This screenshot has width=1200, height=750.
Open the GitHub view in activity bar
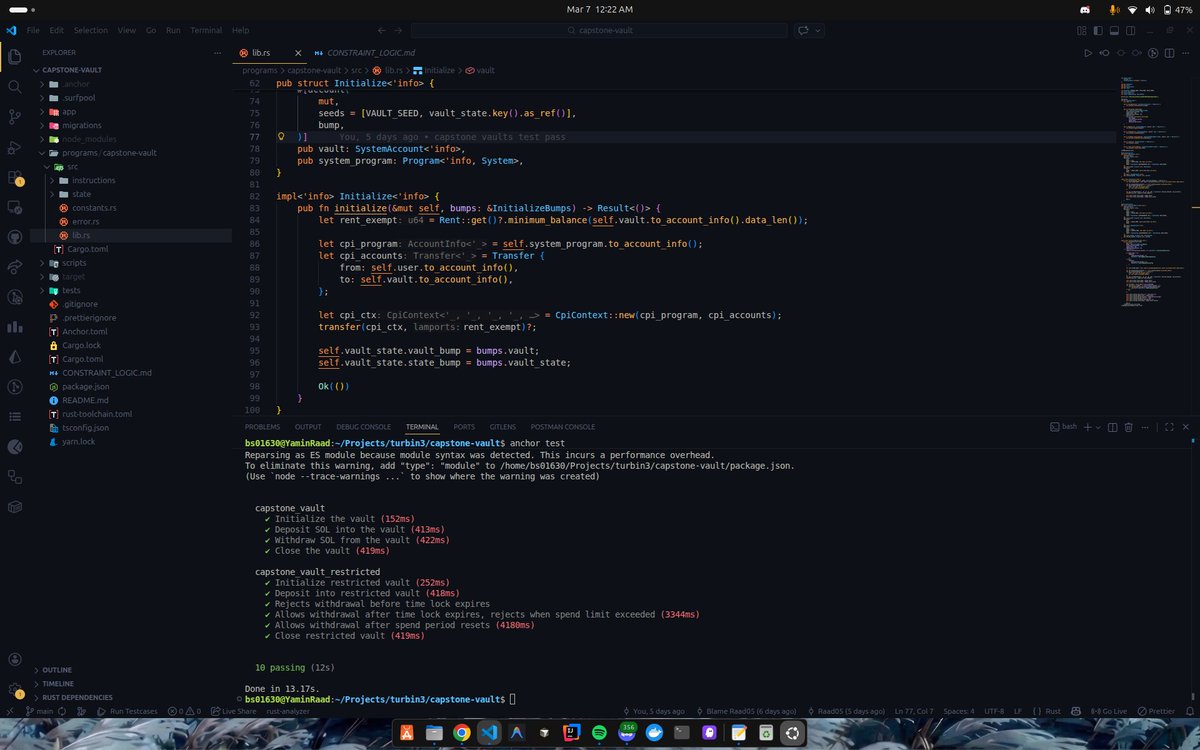pyautogui.click(x=15, y=237)
